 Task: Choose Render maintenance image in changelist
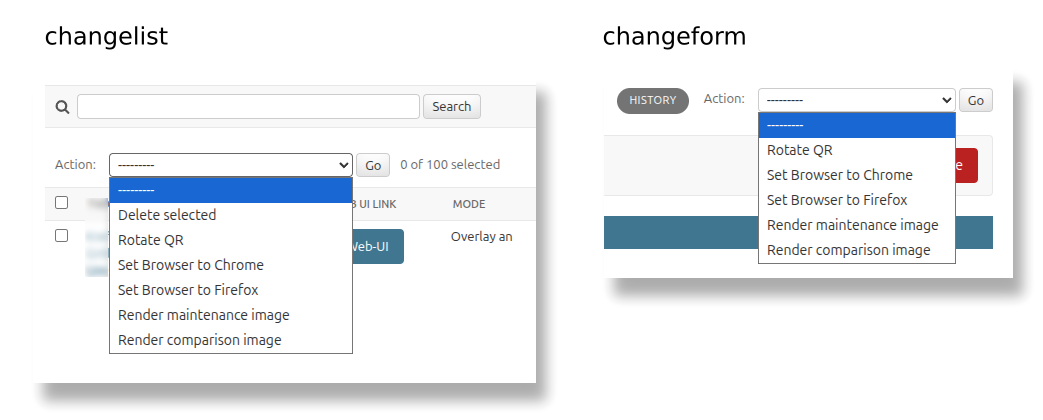(x=204, y=315)
